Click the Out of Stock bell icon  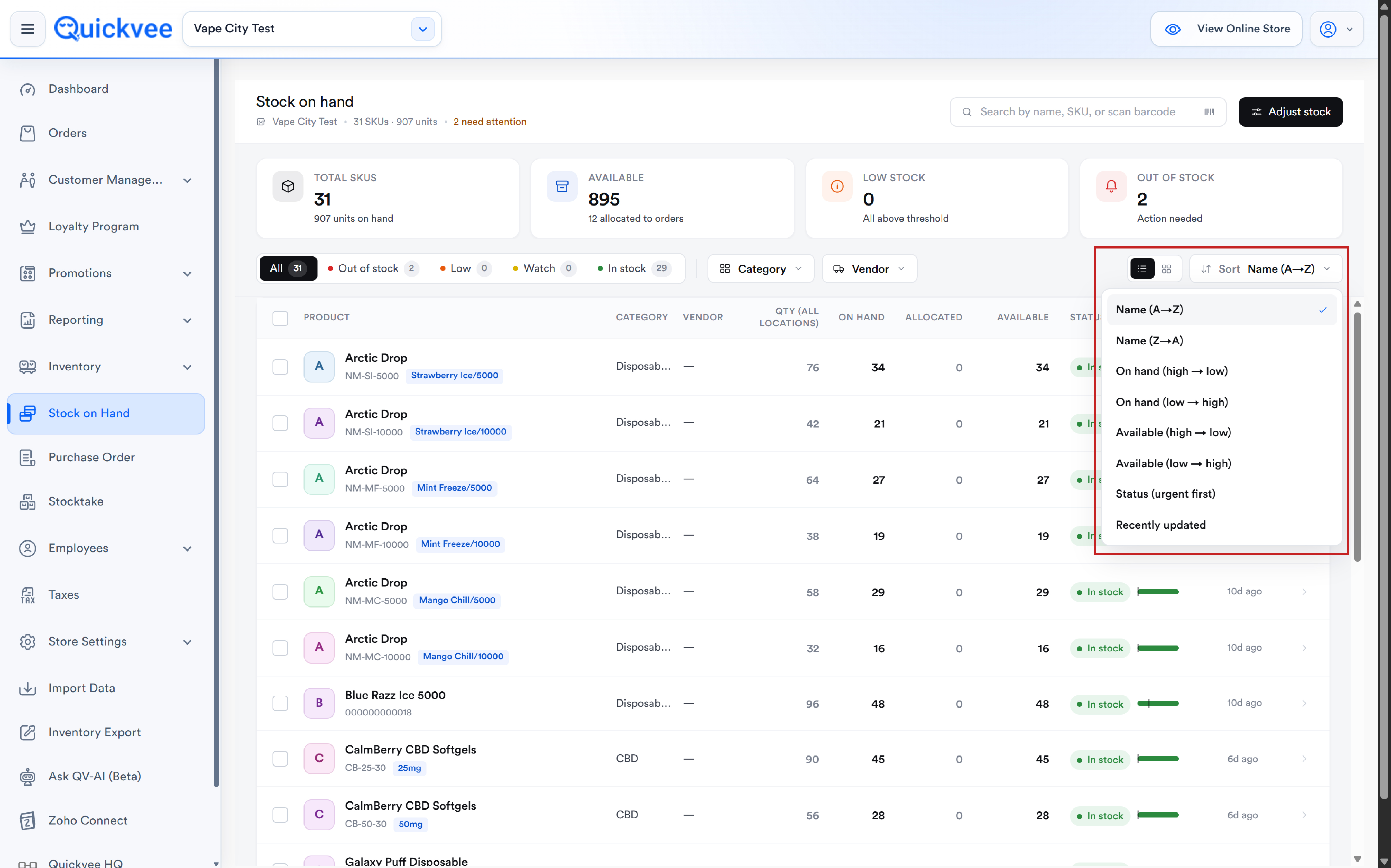(x=1111, y=186)
